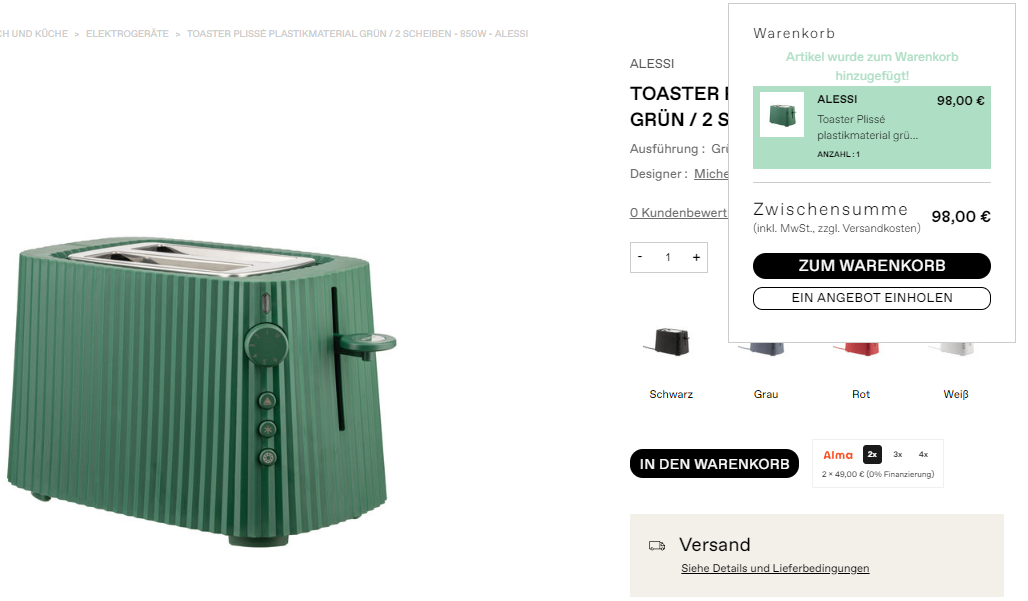Viewport: 1028px width, 601px height.
Task: Click the minus quantity stepper button
Action: coord(640,258)
